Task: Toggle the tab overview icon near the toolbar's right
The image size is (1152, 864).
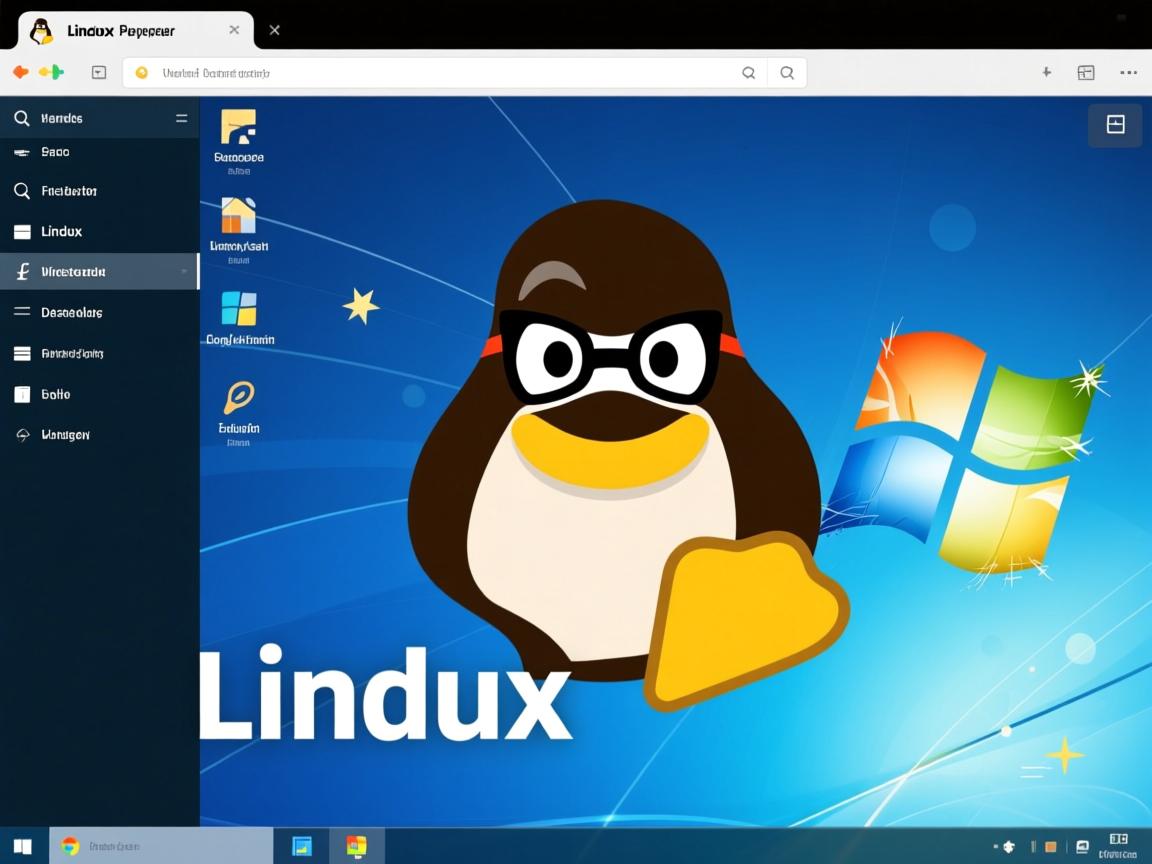Action: pos(1086,72)
